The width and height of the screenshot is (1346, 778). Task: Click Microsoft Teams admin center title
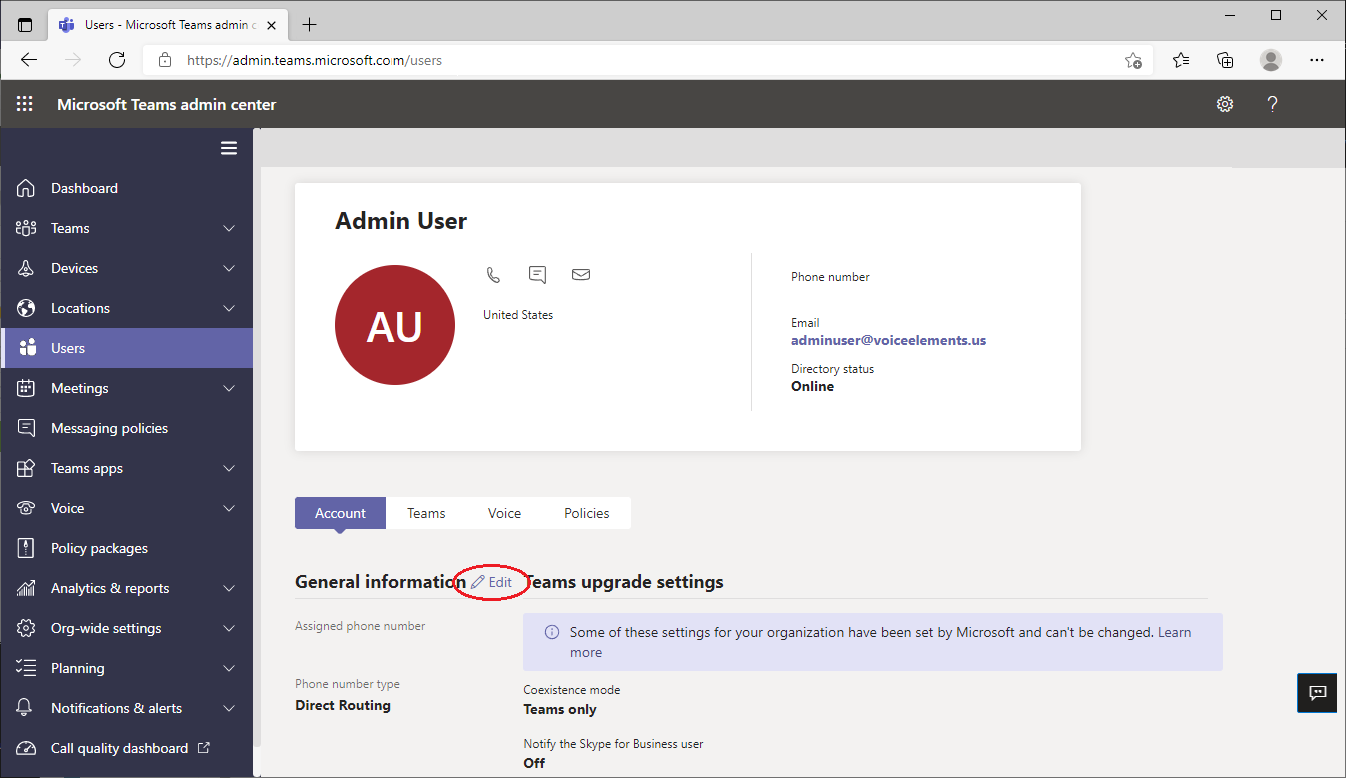click(x=167, y=104)
